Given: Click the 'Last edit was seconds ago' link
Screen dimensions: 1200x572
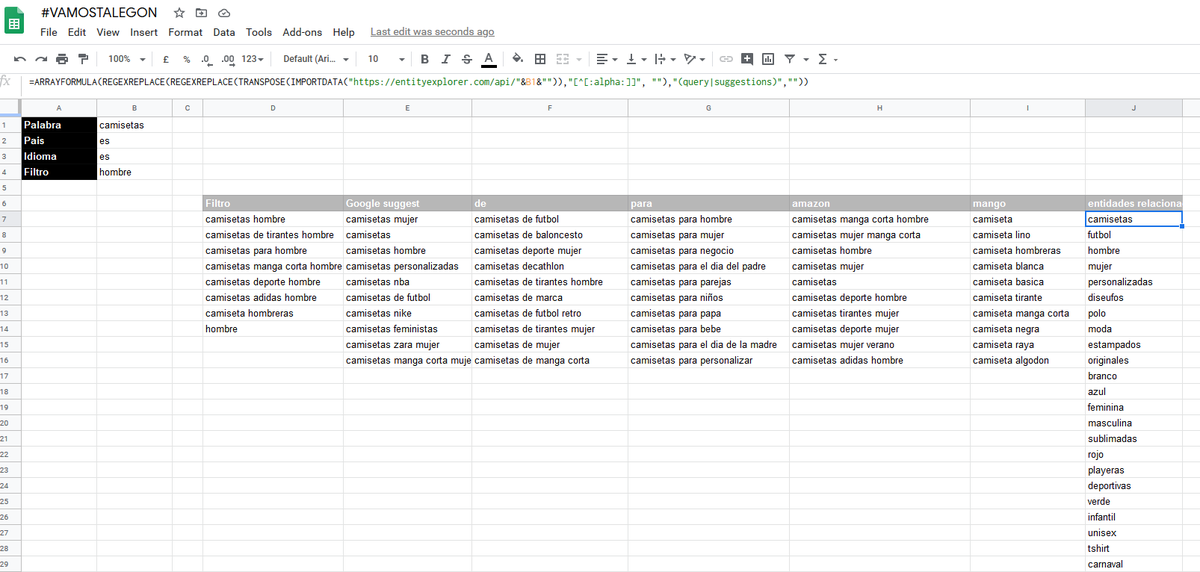Looking at the screenshot, I should pos(432,32).
